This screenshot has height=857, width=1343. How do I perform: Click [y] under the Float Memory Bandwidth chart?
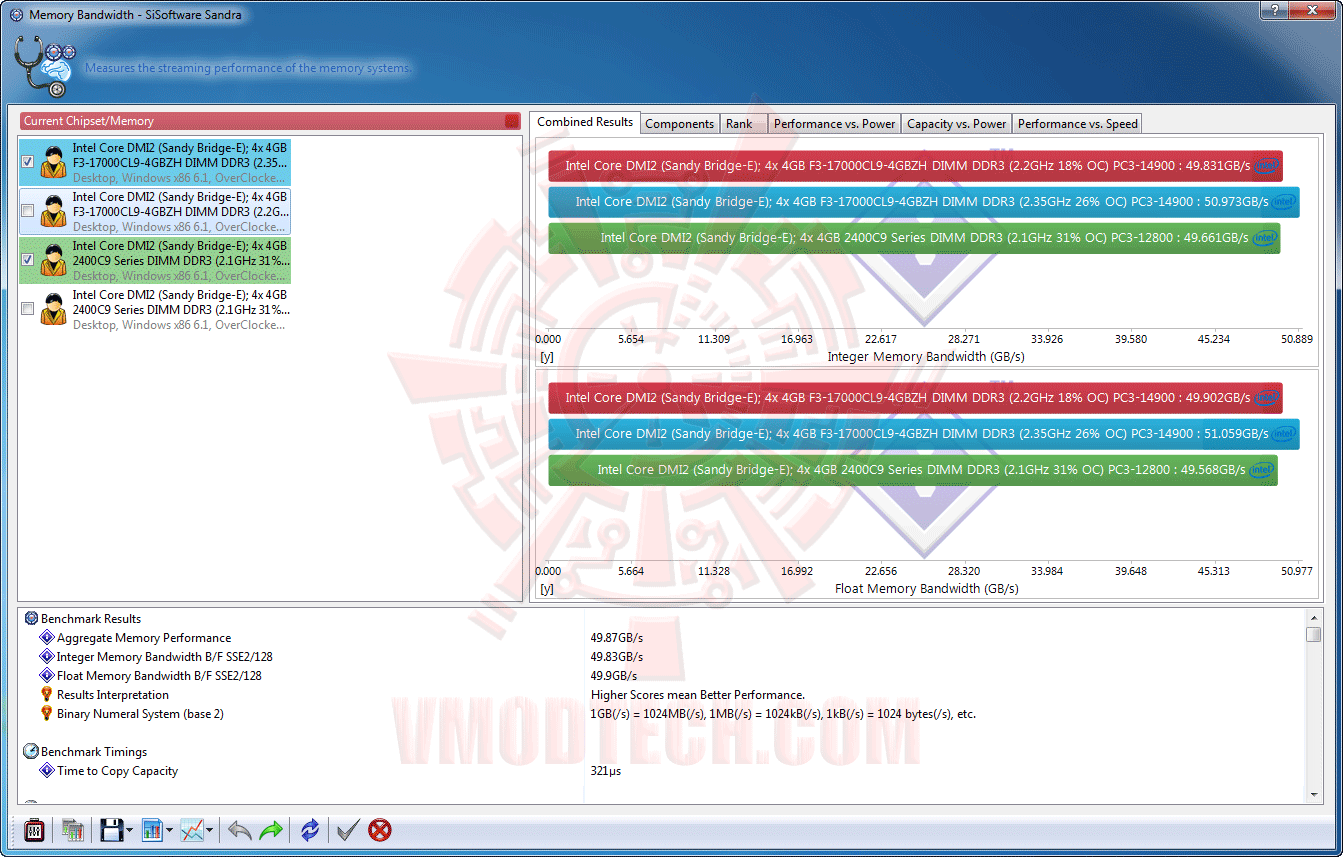tap(547, 589)
